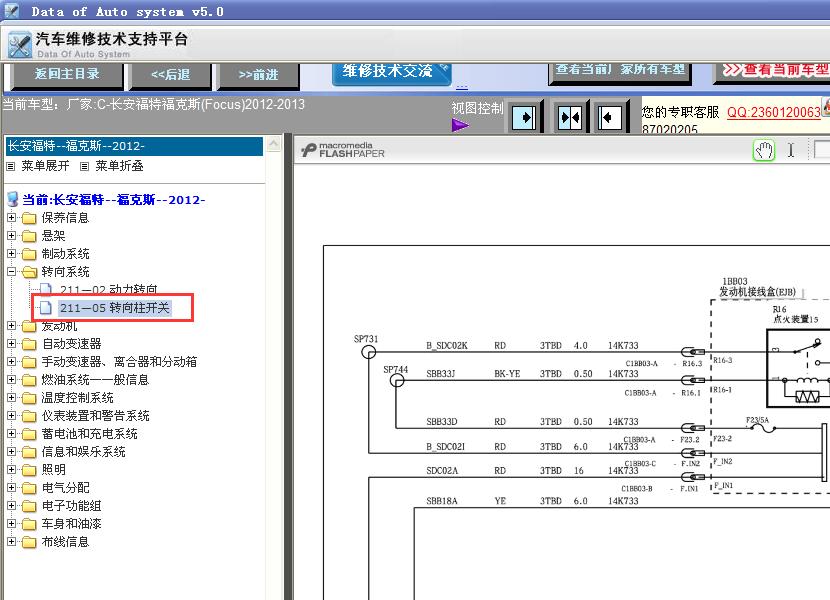Click the SP744 splice node in diagram

point(397,380)
